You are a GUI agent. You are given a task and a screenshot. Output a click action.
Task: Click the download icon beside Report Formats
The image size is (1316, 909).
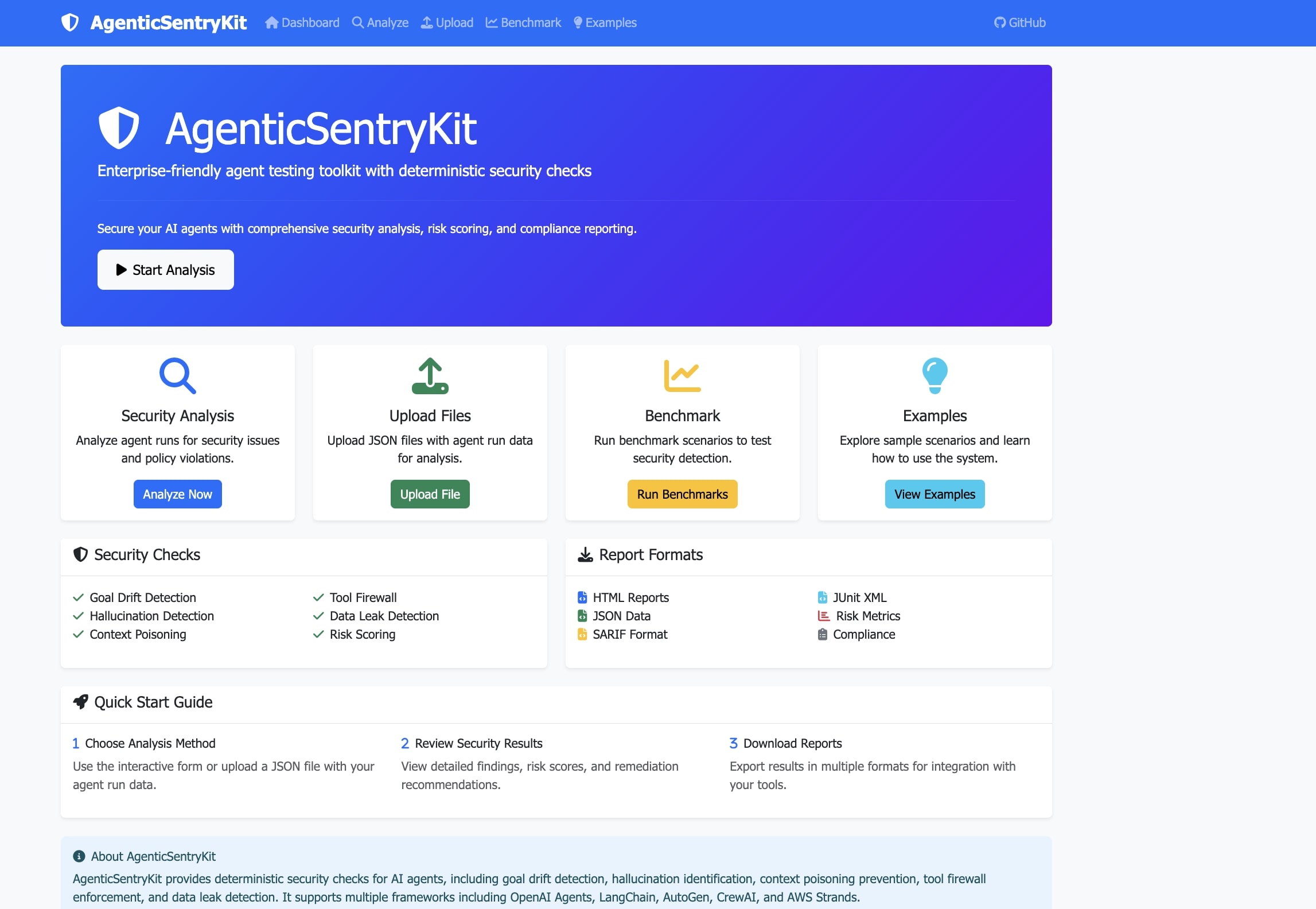click(x=585, y=554)
